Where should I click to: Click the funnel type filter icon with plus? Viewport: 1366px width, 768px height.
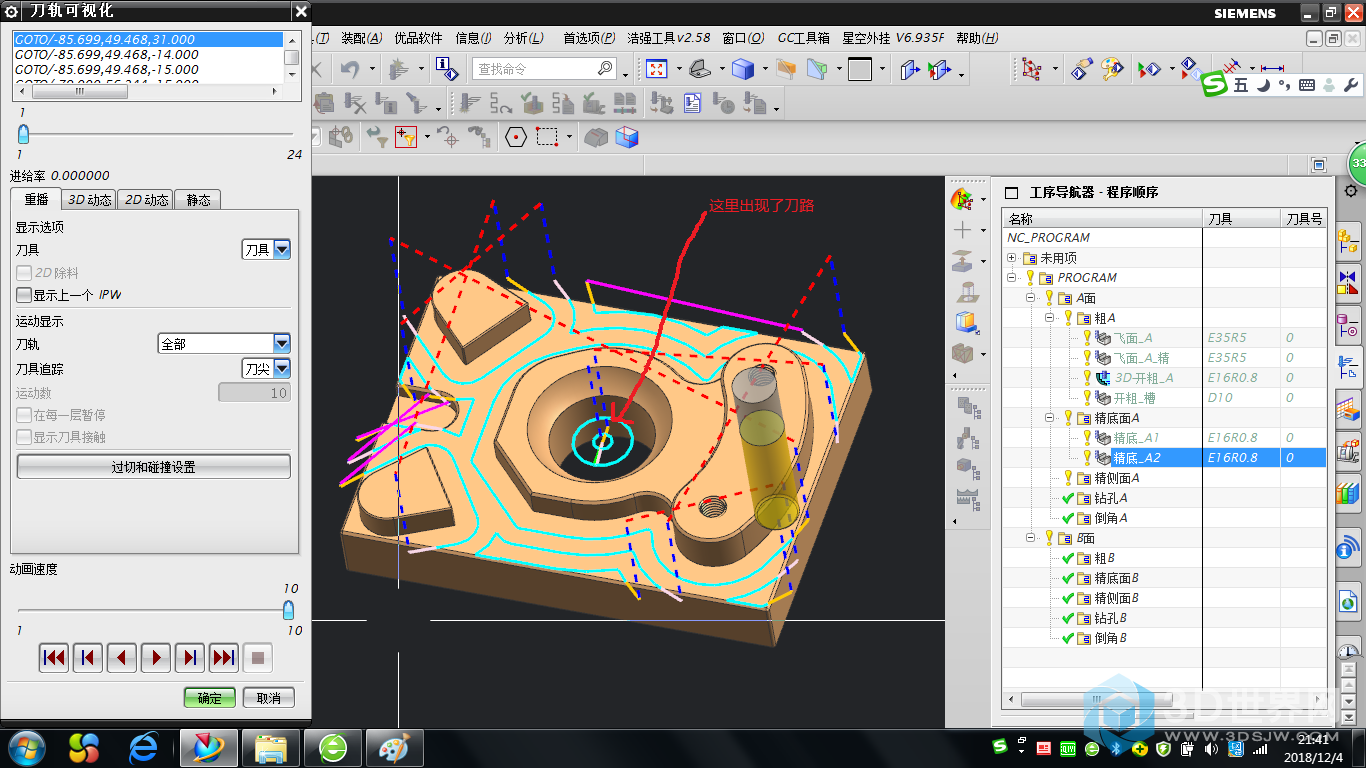click(x=405, y=137)
